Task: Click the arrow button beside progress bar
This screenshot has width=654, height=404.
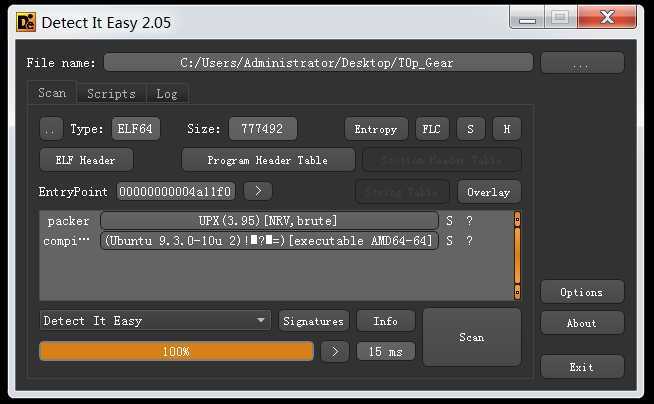Action: (x=335, y=352)
